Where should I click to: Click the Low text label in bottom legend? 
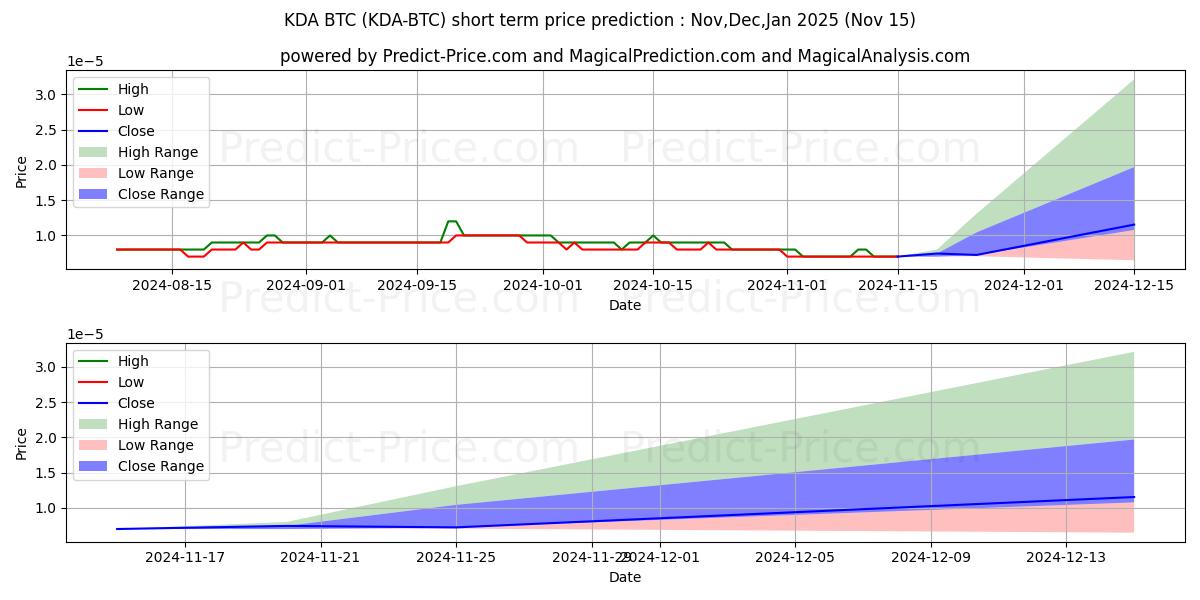tap(131, 382)
